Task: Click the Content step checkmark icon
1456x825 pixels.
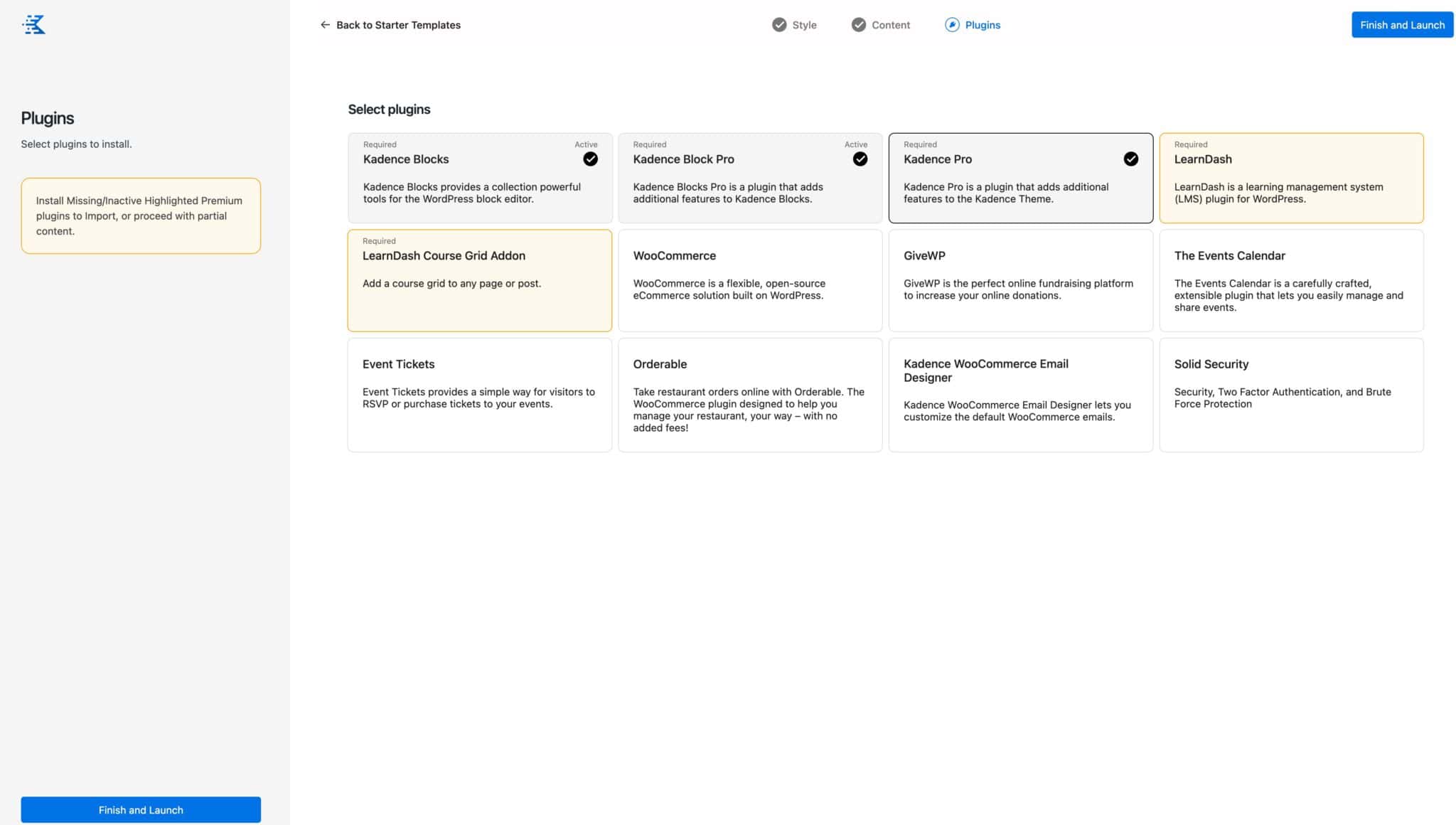Action: tap(858, 24)
